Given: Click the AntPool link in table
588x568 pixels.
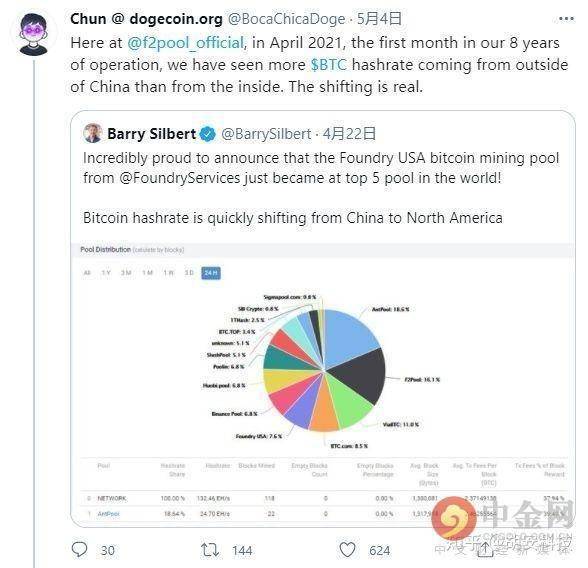Looking at the screenshot, I should 108,514.
